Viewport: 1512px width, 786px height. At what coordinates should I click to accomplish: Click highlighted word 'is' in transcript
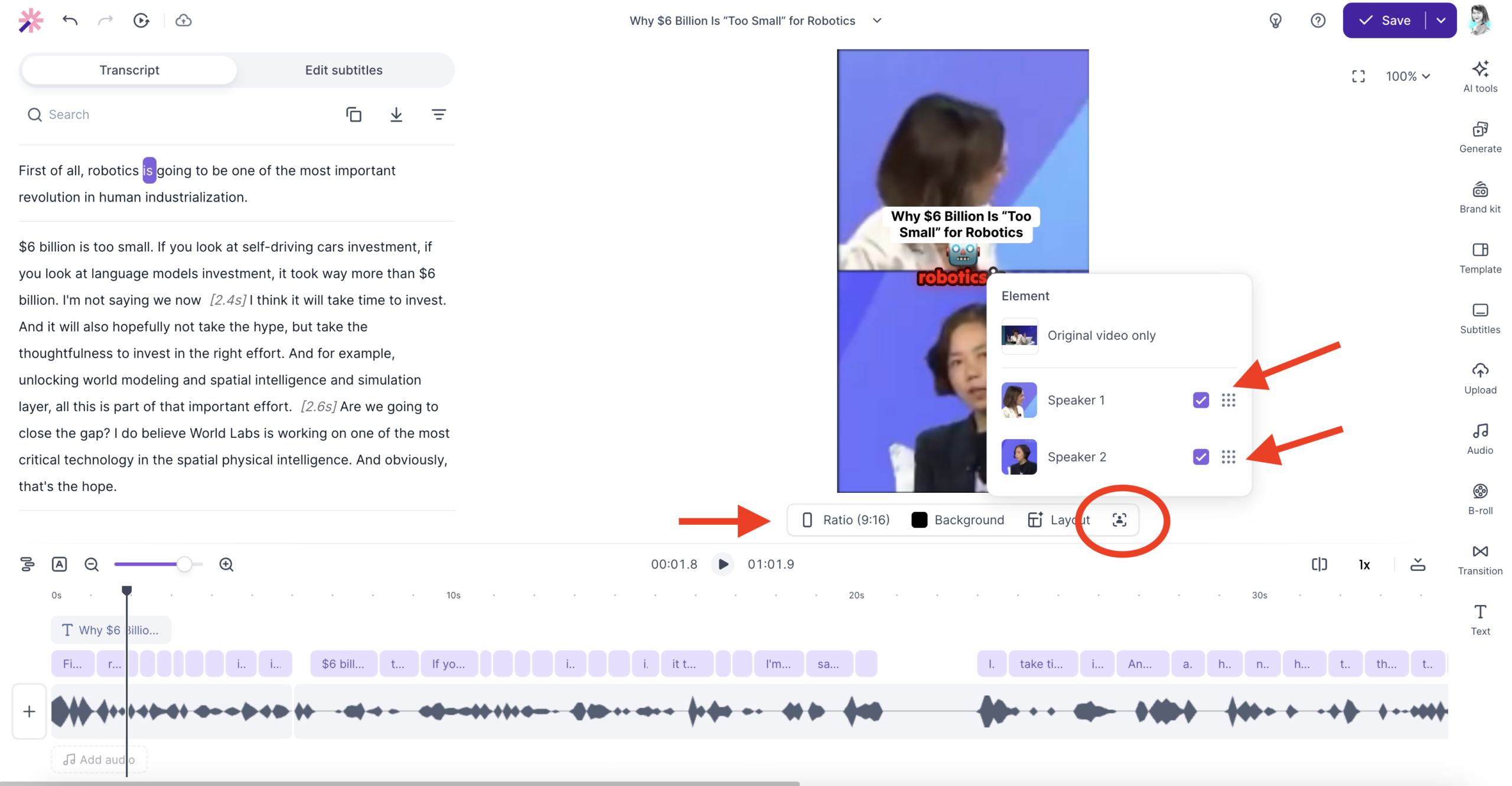point(148,170)
